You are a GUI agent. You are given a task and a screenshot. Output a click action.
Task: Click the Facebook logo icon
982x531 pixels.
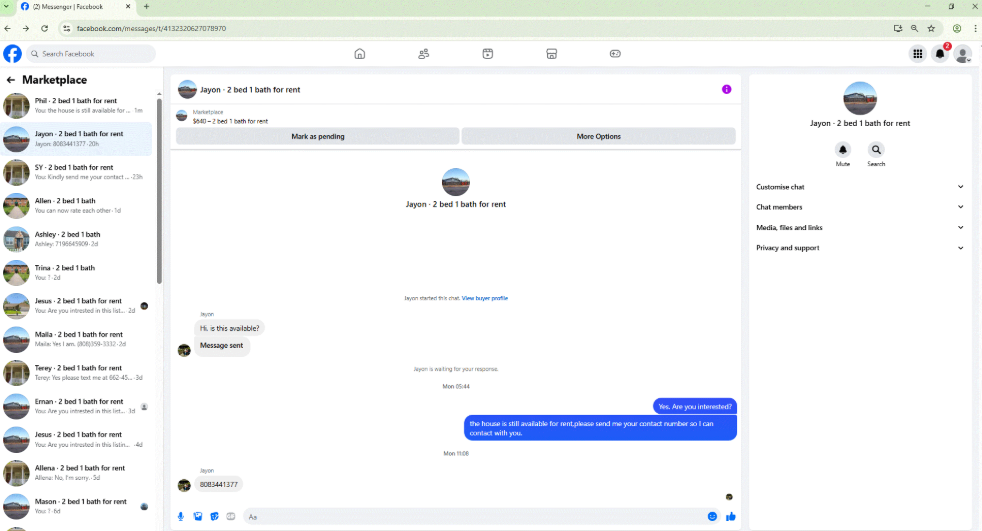coord(13,54)
